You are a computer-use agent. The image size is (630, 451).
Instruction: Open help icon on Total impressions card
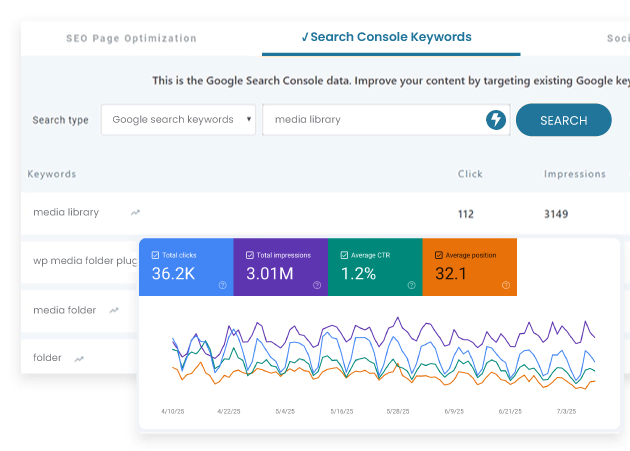(316, 285)
